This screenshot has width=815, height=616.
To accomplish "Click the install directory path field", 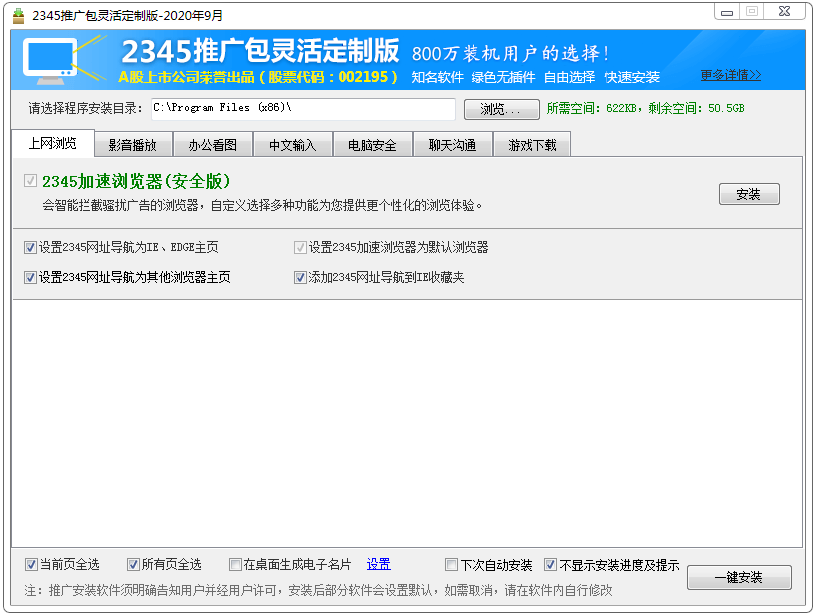I will coord(304,109).
